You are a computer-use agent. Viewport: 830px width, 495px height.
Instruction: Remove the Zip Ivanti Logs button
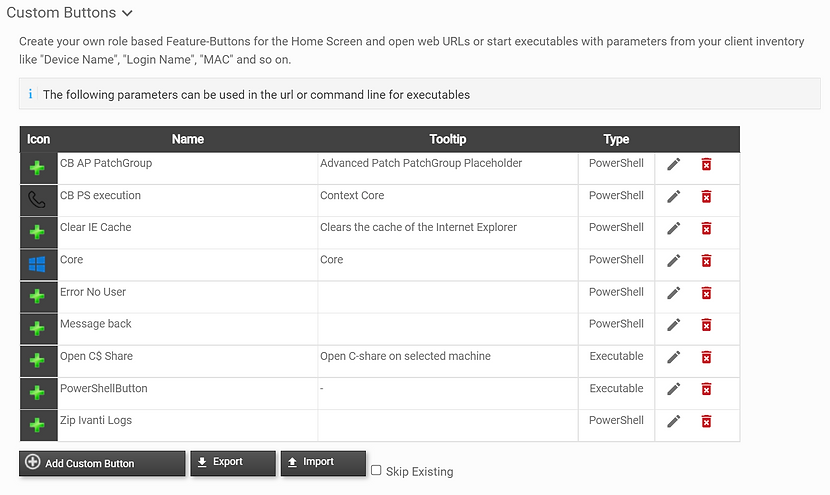tap(706, 421)
